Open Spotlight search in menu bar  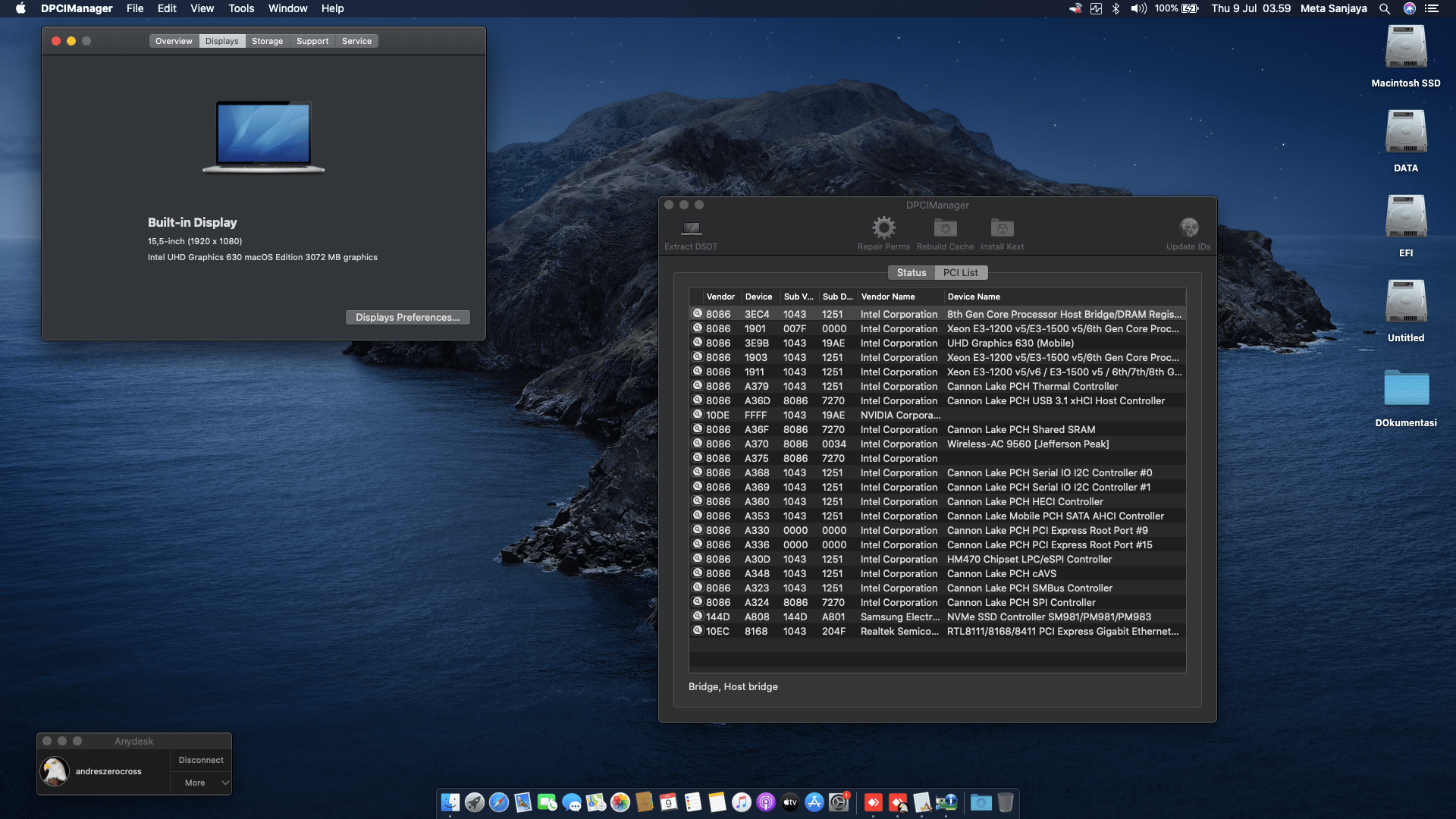pyautogui.click(x=1385, y=8)
